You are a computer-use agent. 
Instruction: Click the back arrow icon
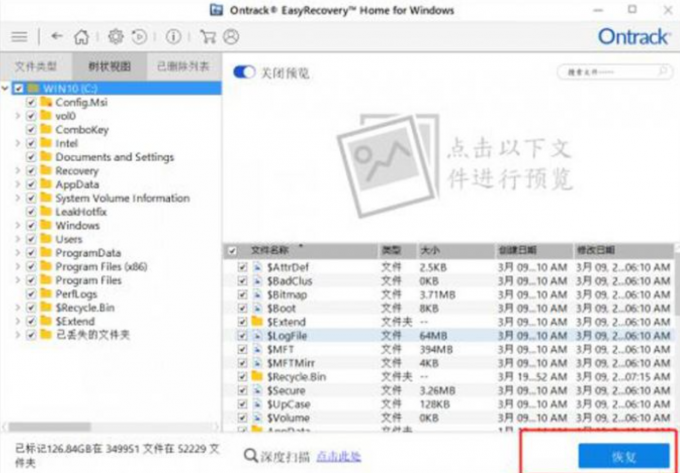click(x=57, y=37)
